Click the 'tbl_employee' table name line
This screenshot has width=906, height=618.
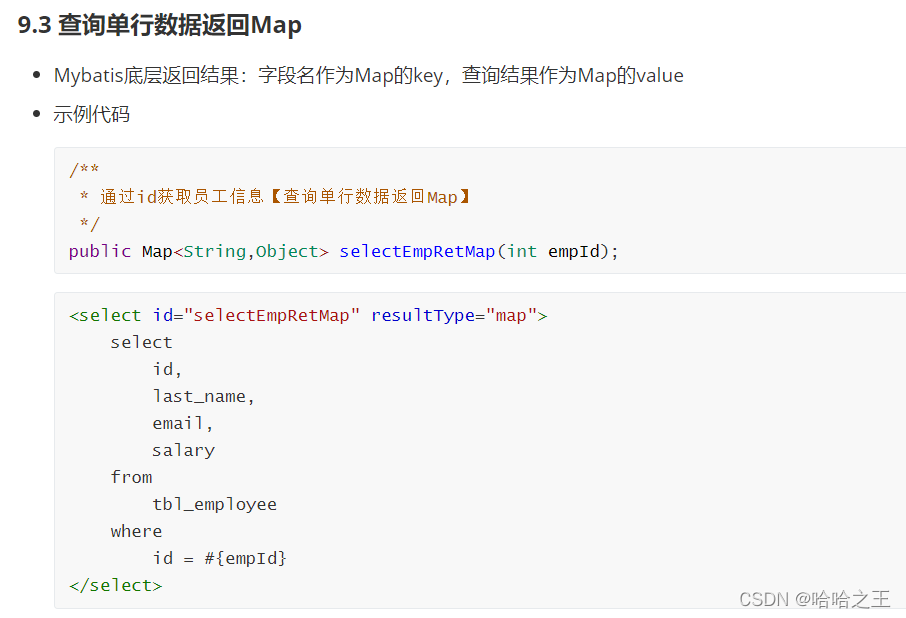click(214, 504)
